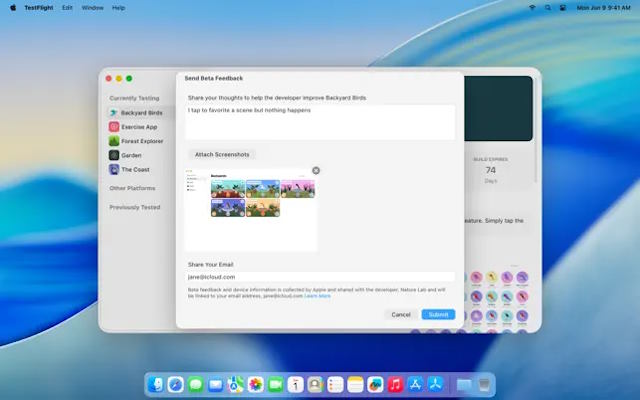Select Backyard Birds in the sidebar
This screenshot has height=400, width=640.
140,113
